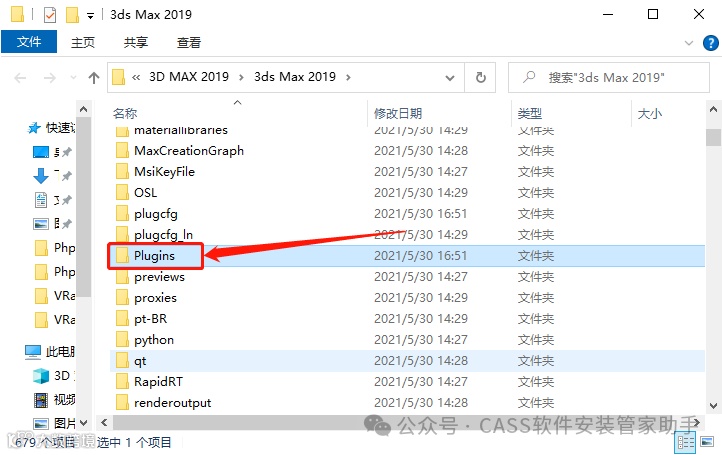Open Documents shortcut in navigation pane
Viewport: 722px width, 455px height.
(x=41, y=200)
